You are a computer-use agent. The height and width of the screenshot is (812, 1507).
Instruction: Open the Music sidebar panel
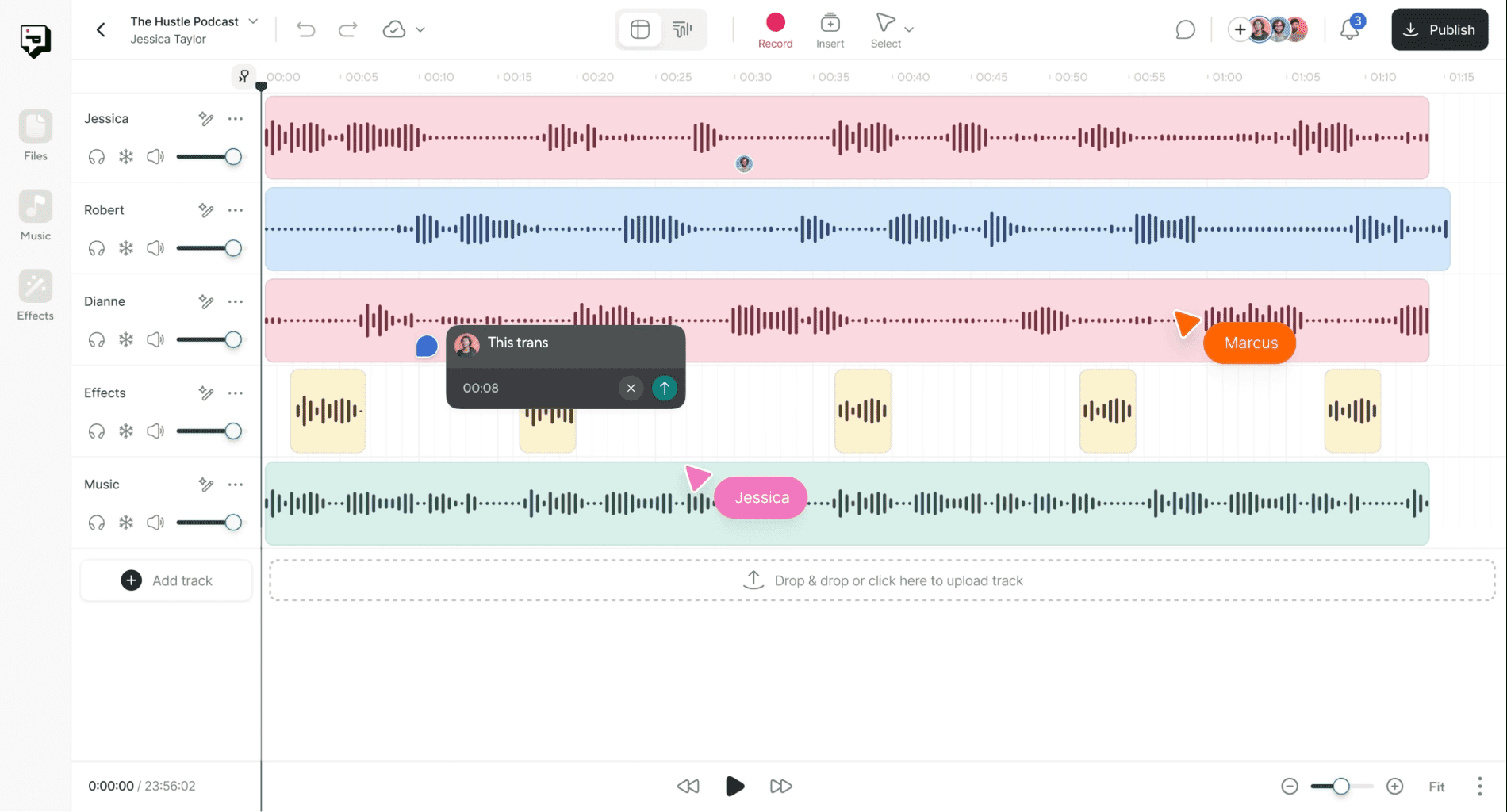point(36,216)
